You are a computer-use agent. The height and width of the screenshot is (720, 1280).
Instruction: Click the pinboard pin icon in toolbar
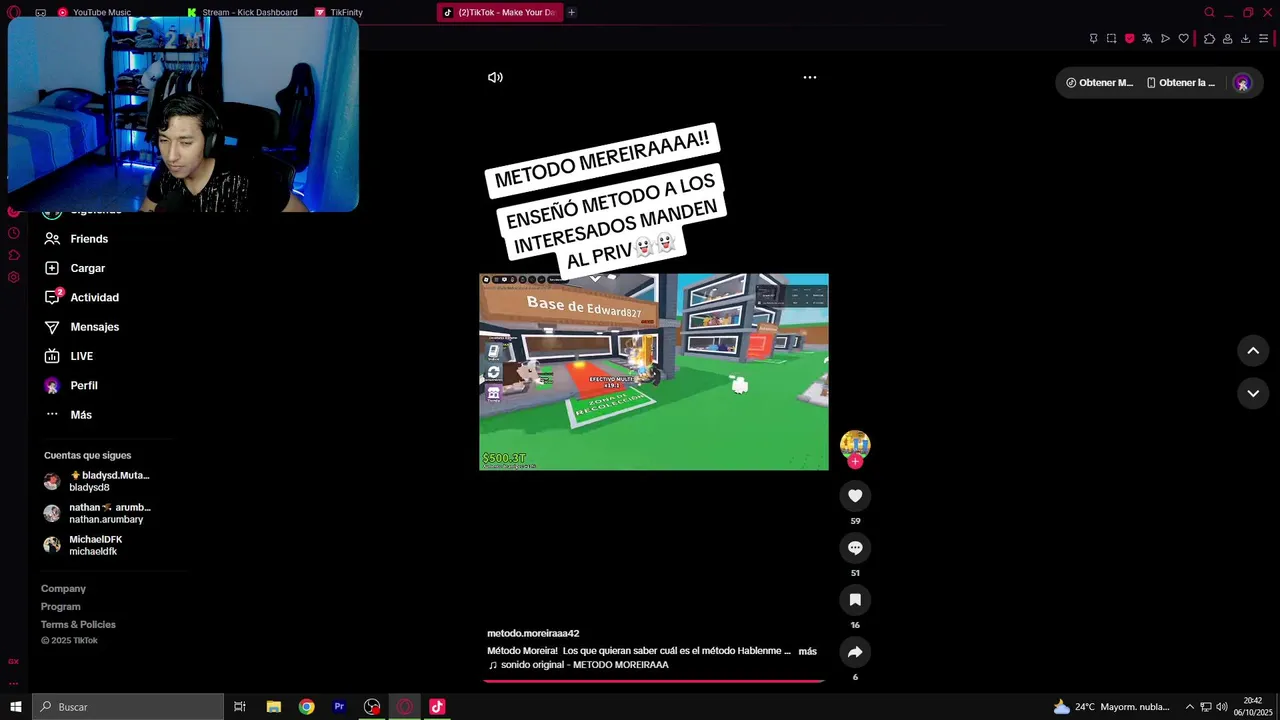[1093, 39]
